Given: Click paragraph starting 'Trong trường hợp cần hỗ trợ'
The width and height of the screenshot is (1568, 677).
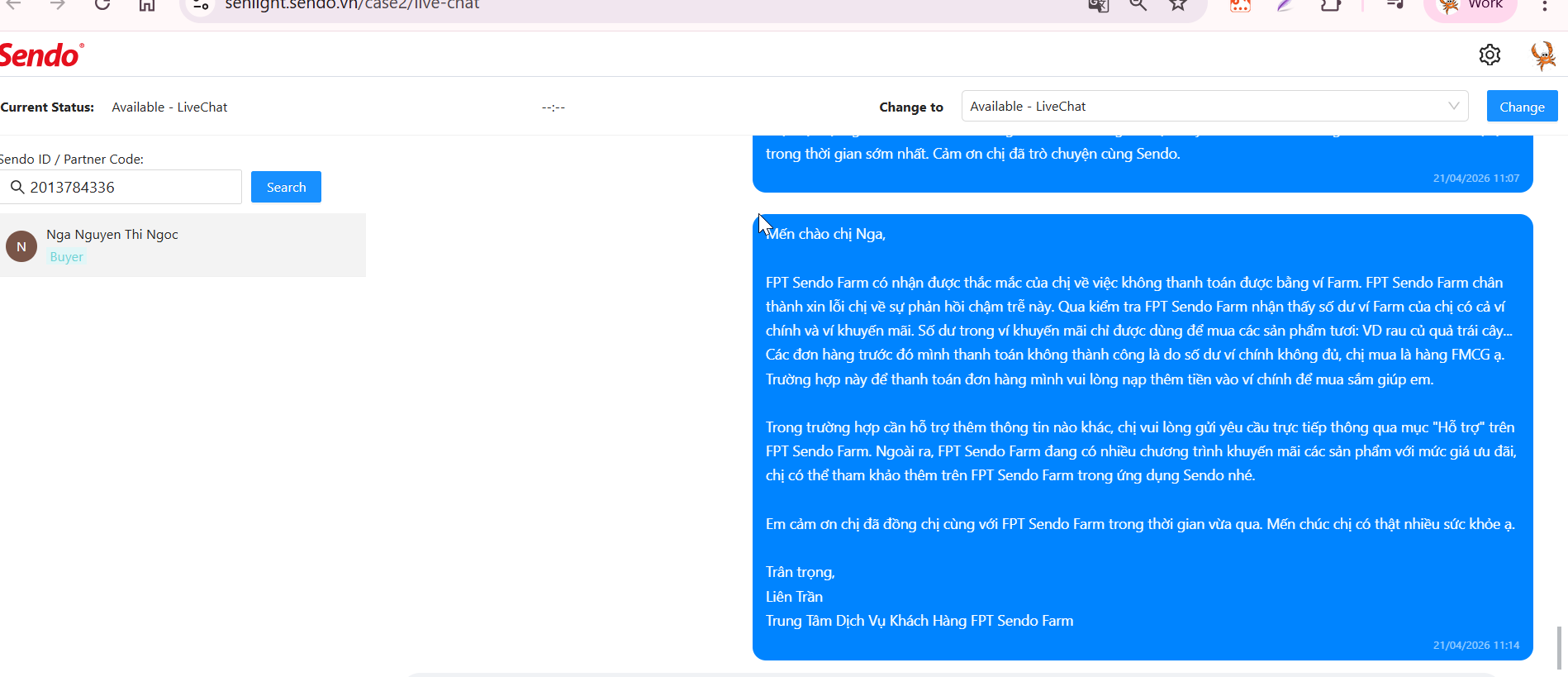Looking at the screenshot, I should 1141,451.
